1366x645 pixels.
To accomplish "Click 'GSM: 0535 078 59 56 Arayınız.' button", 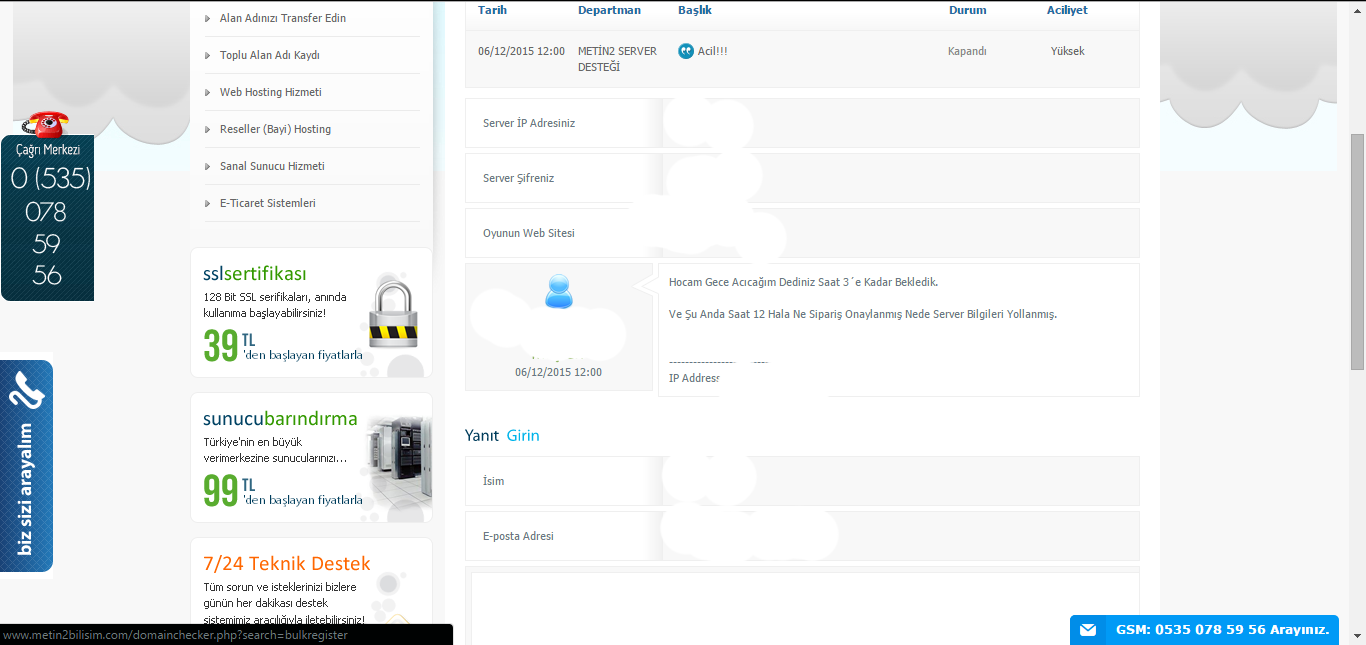I will [x=1204, y=630].
